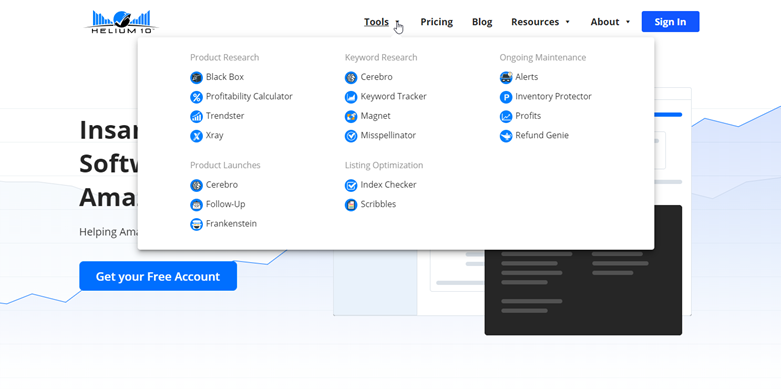Click the Profits graph icon
781x389 pixels.
pos(506,117)
